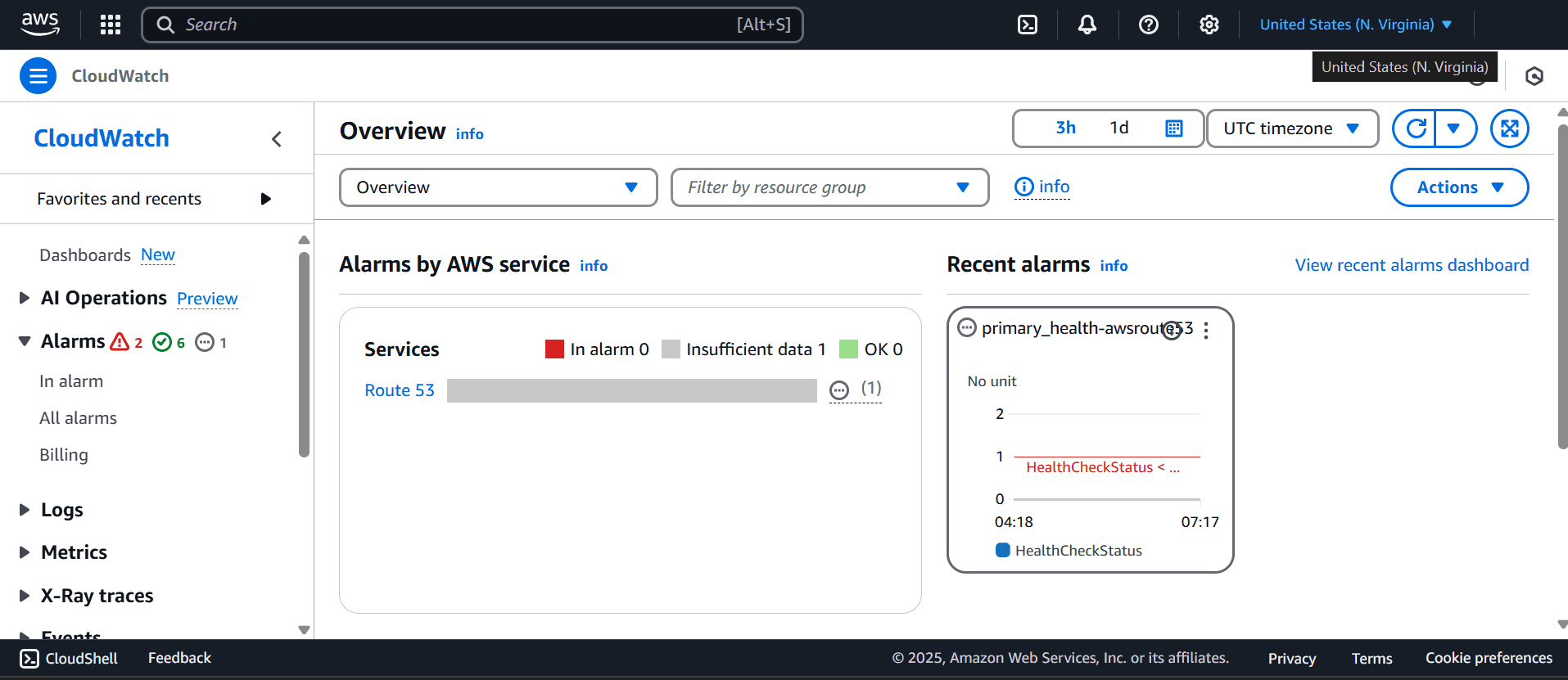
Task: Open the notifications bell
Action: click(x=1087, y=25)
